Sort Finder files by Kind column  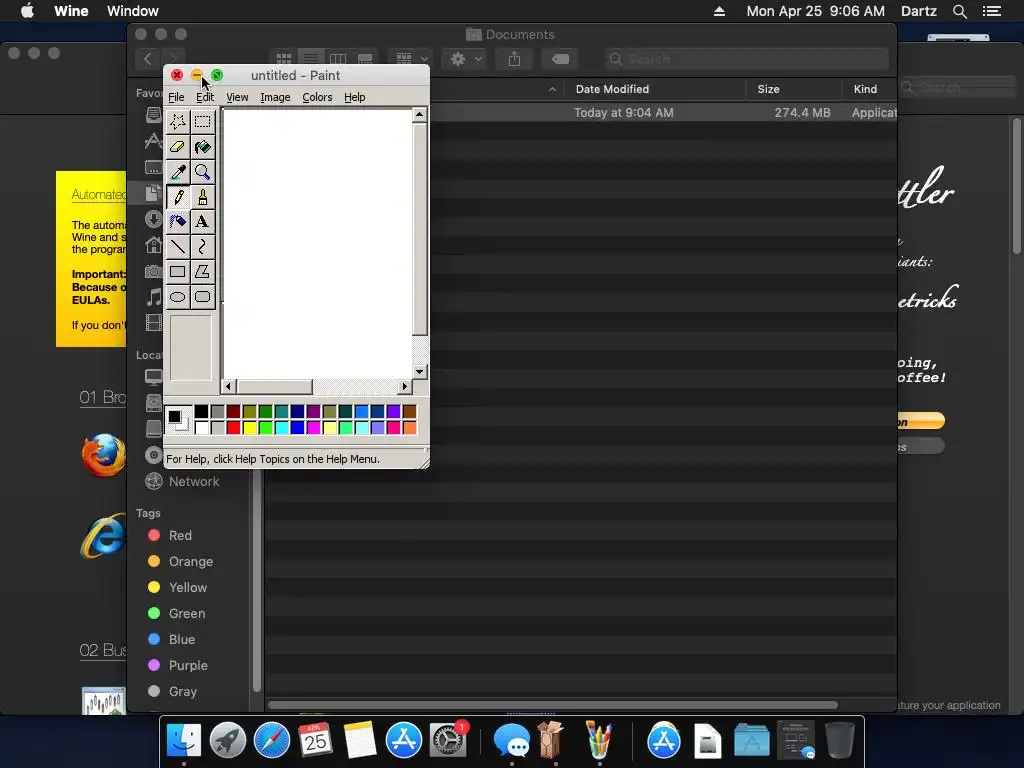(865, 89)
